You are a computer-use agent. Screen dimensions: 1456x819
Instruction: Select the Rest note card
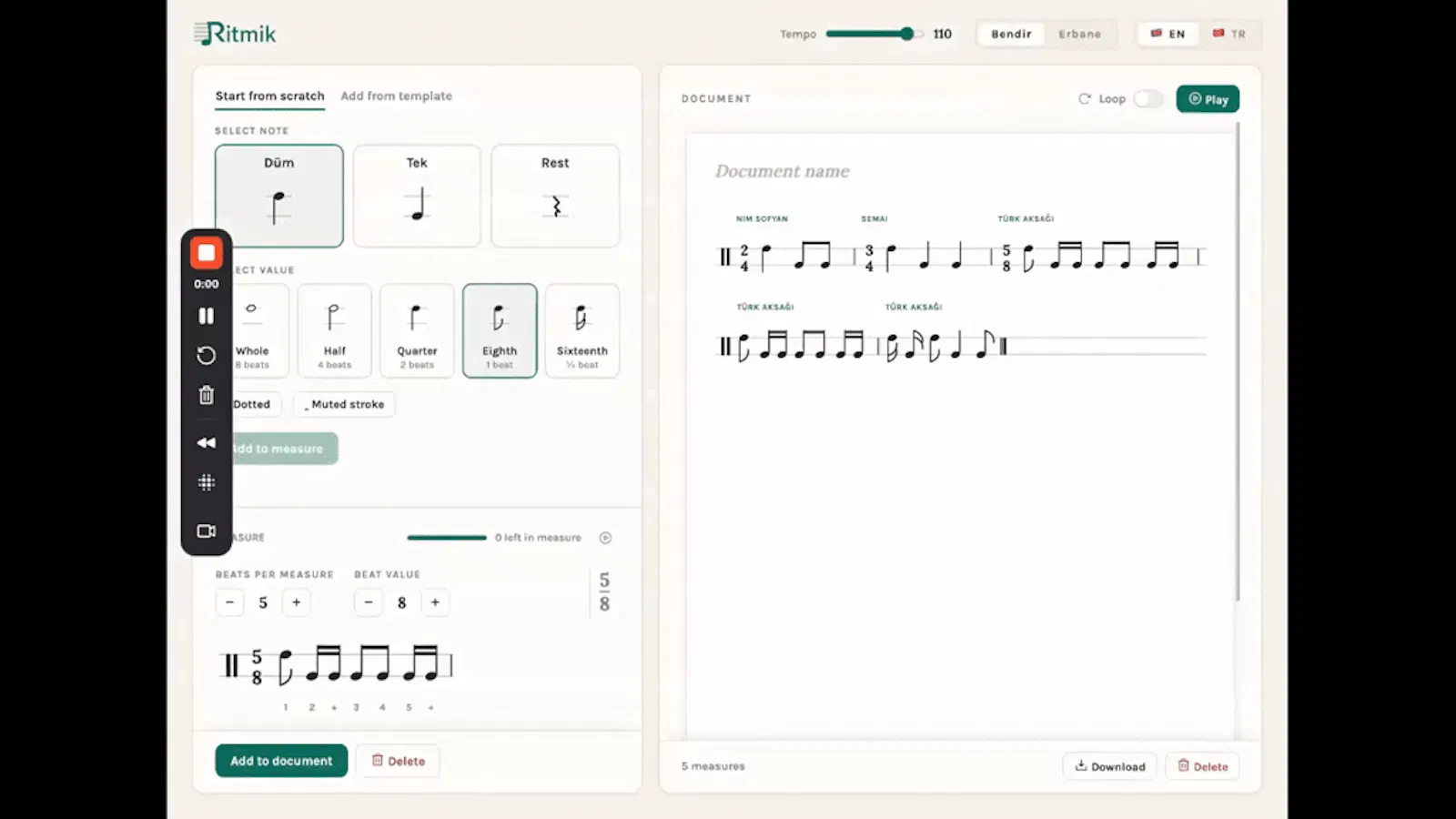point(555,196)
